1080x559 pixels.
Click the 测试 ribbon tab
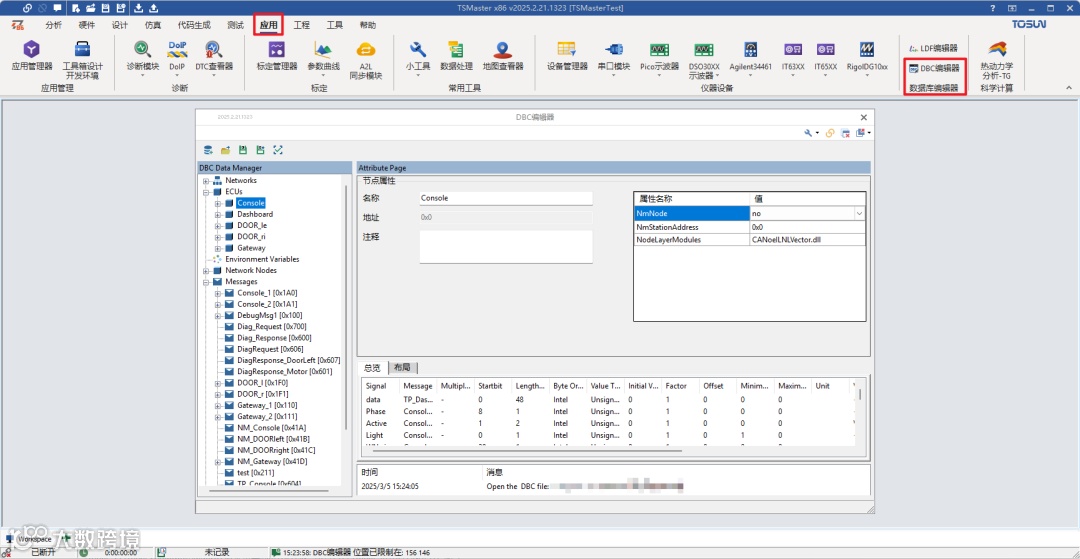point(236,25)
